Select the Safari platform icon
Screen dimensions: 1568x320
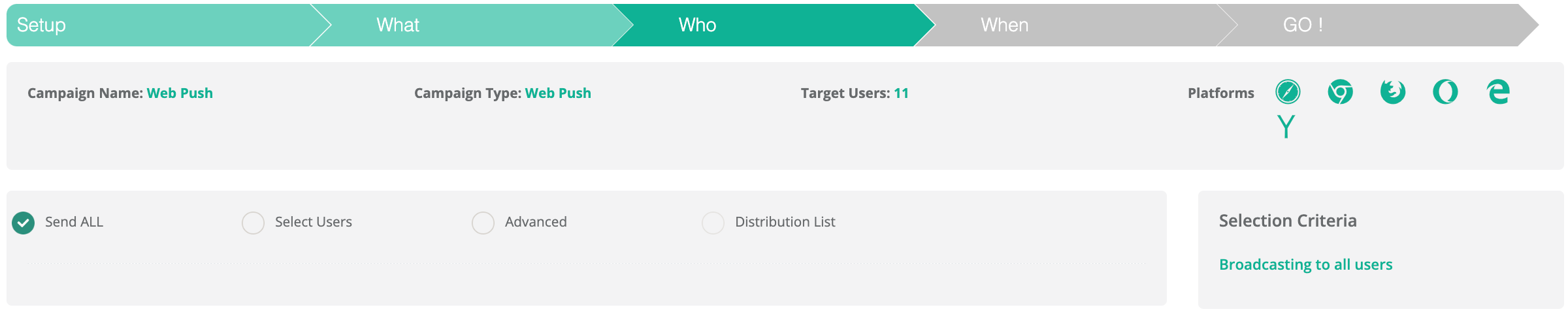[x=1288, y=92]
